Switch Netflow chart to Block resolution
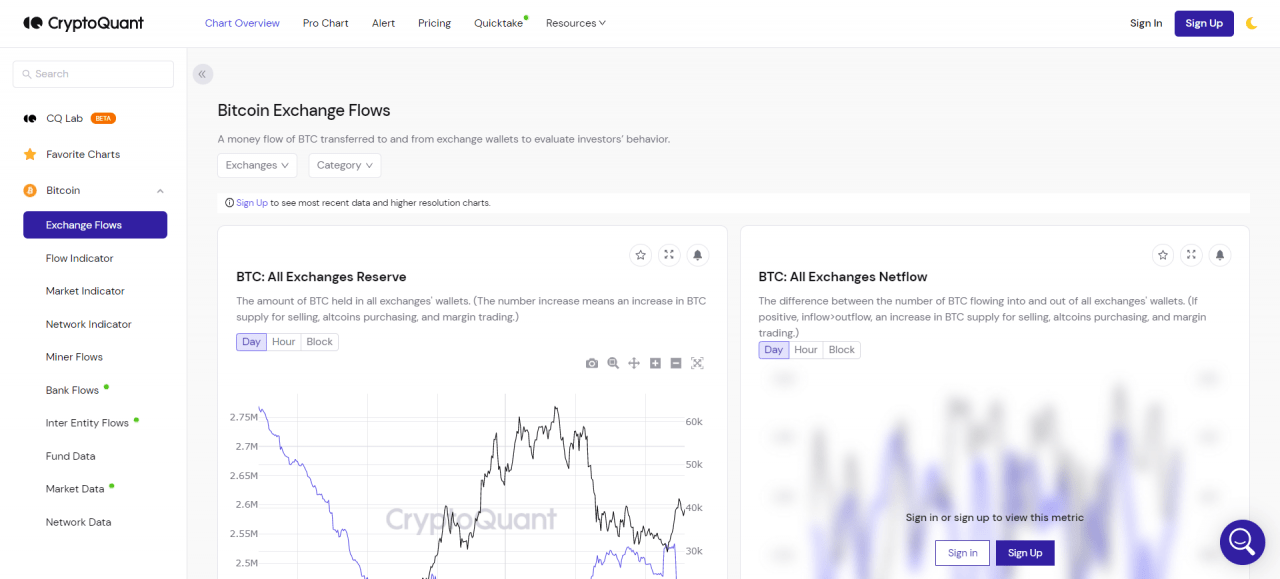 (841, 349)
